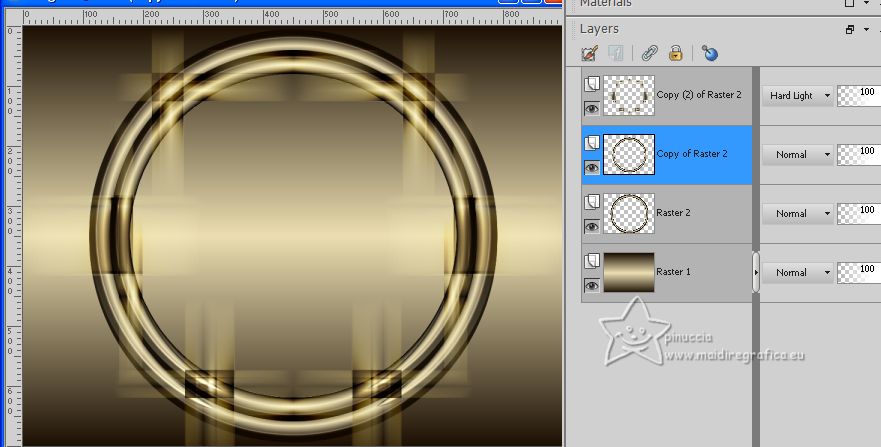Click opacity slider of Copy (2) of Raster 2

(x=859, y=95)
